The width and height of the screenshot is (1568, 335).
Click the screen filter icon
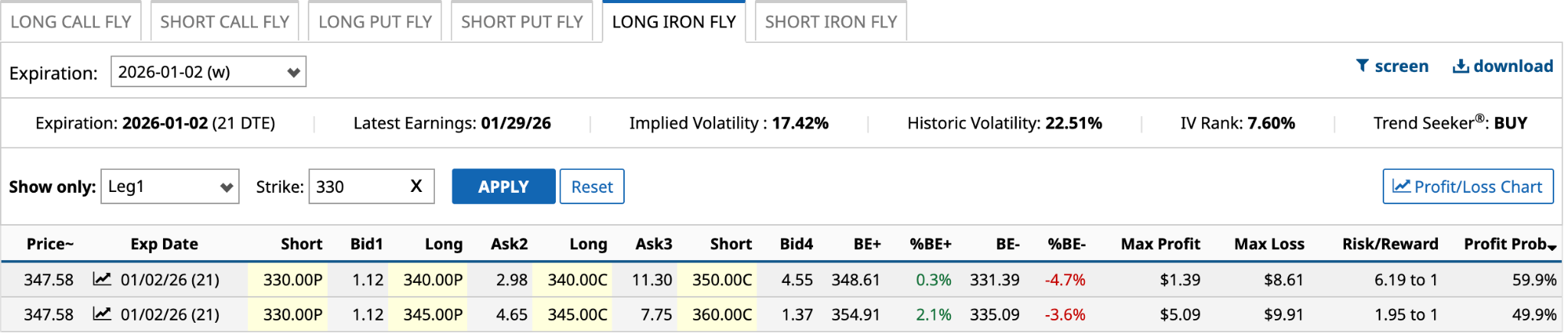[x=1362, y=66]
